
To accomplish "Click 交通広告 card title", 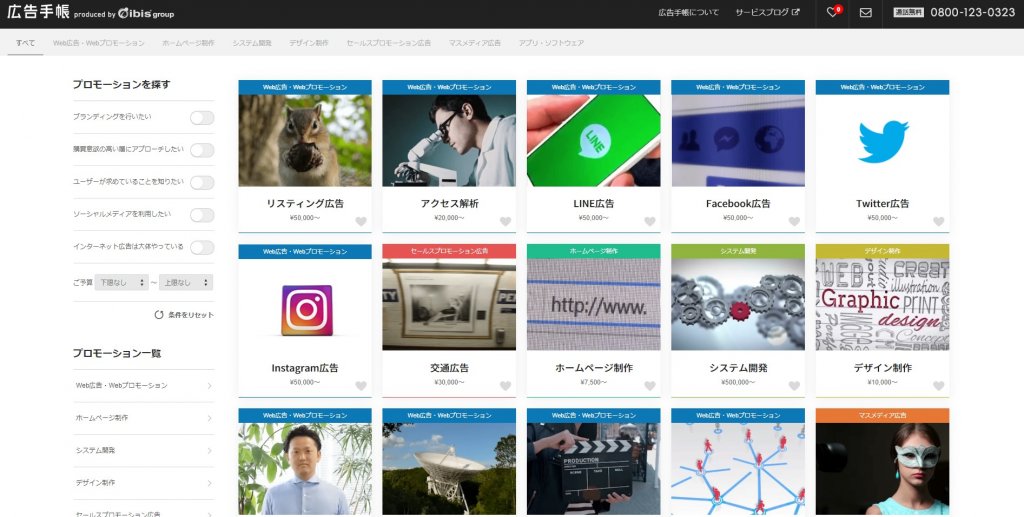I will tap(449, 368).
